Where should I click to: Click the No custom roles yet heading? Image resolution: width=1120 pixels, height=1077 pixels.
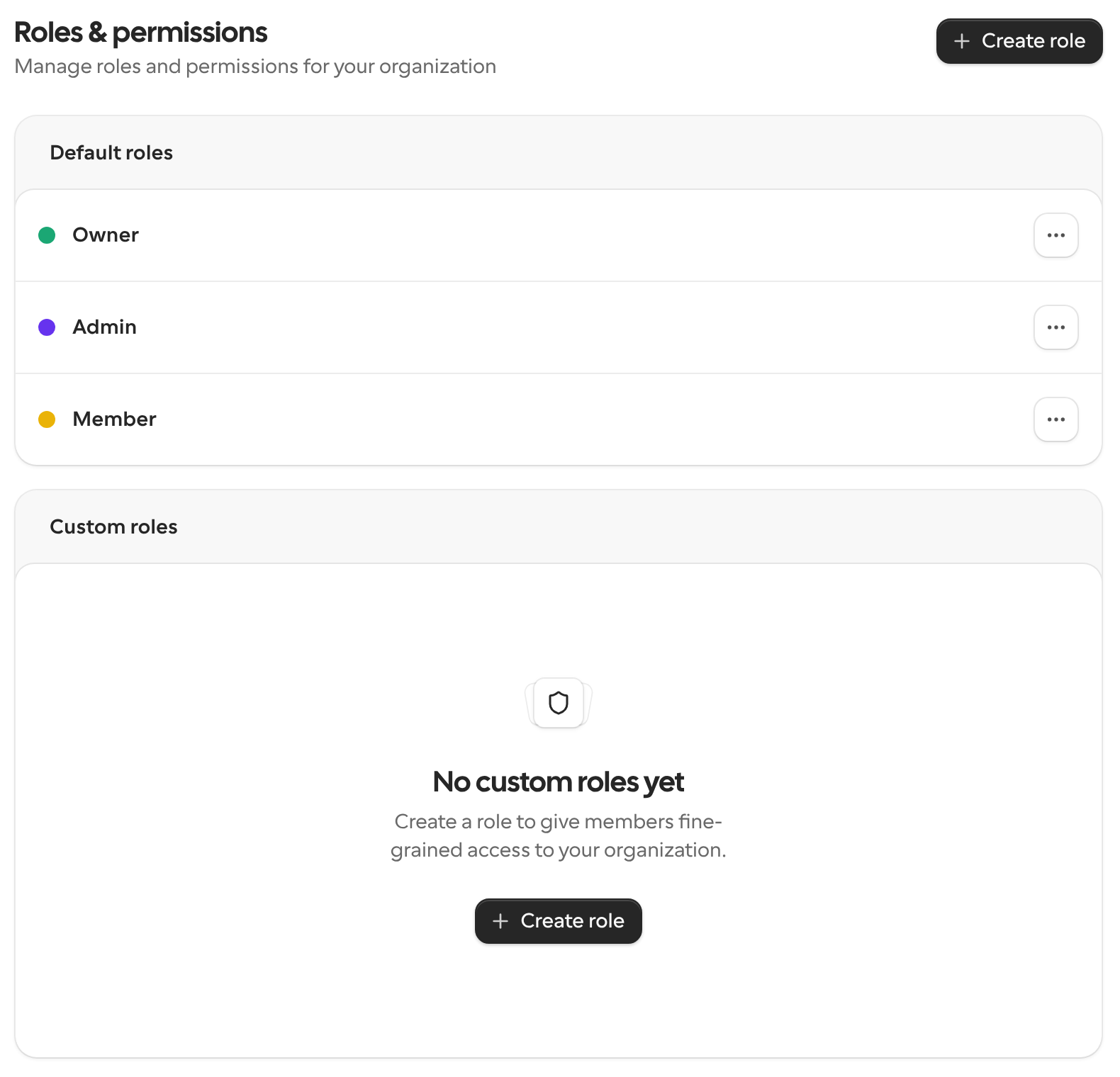coord(559,782)
